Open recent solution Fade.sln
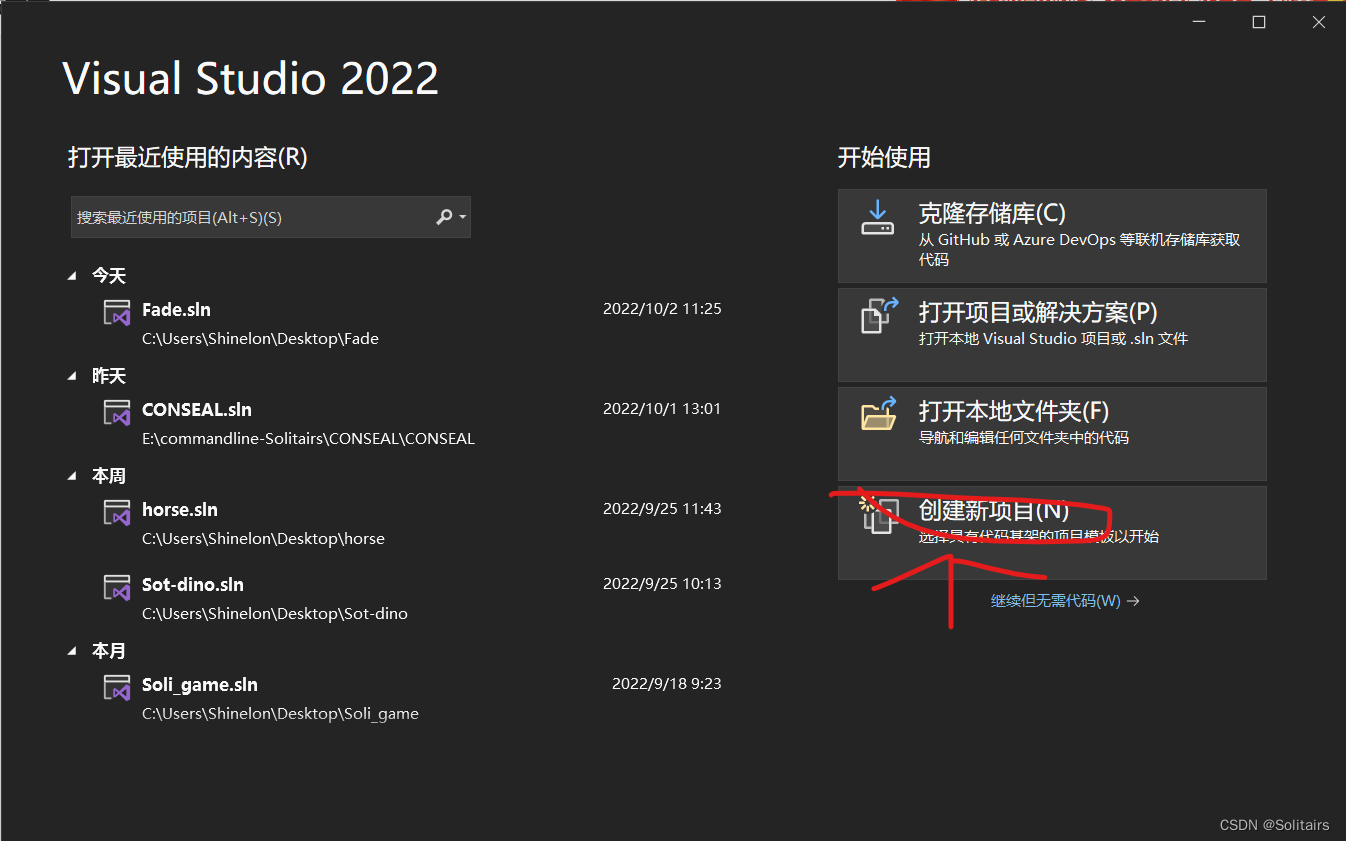 point(176,309)
